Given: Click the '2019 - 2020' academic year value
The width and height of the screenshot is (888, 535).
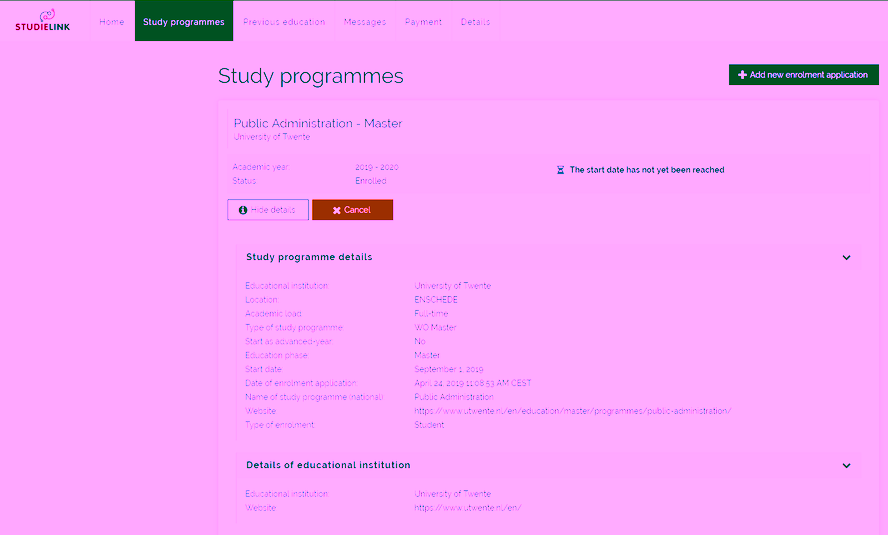Looking at the screenshot, I should pyautogui.click(x=377, y=167).
